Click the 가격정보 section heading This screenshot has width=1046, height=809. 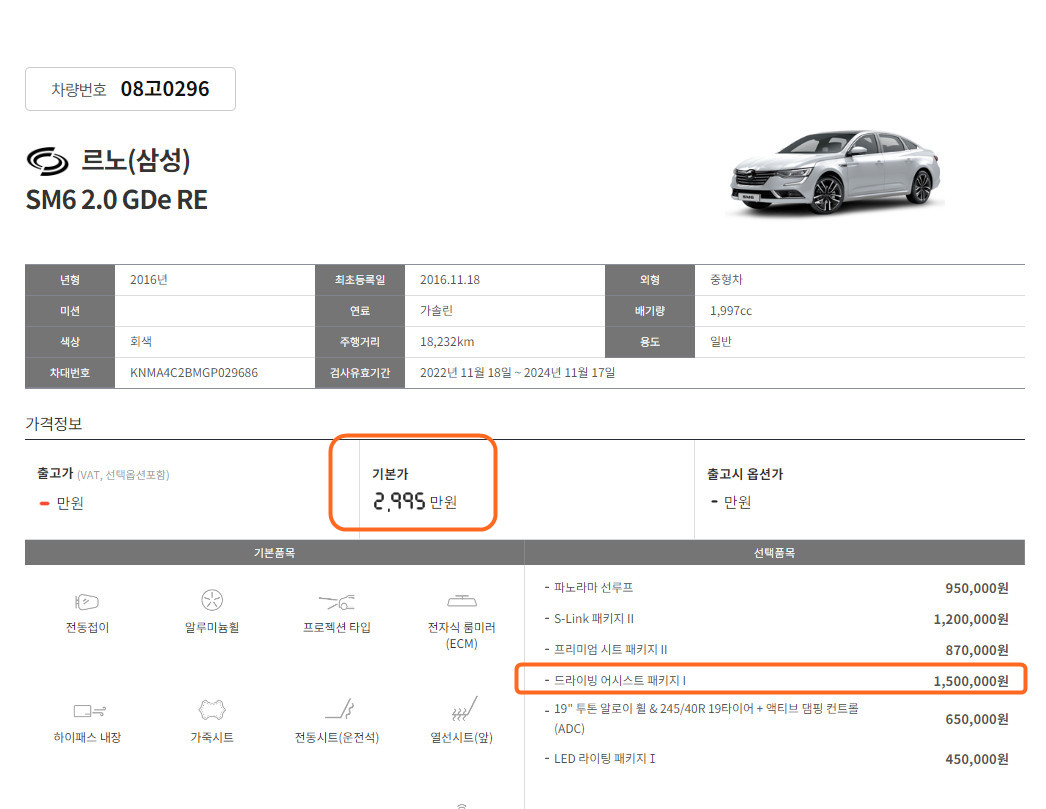click(x=54, y=424)
